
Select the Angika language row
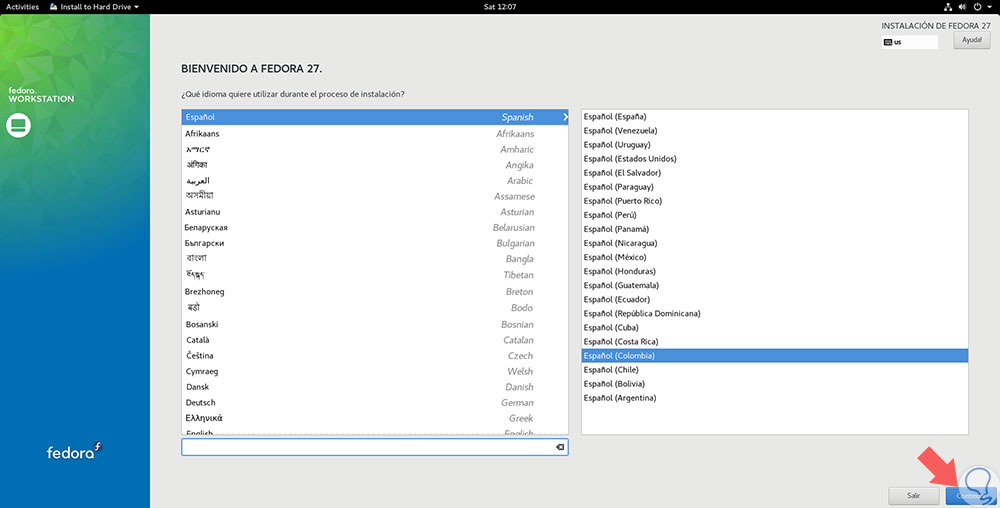[x=374, y=165]
